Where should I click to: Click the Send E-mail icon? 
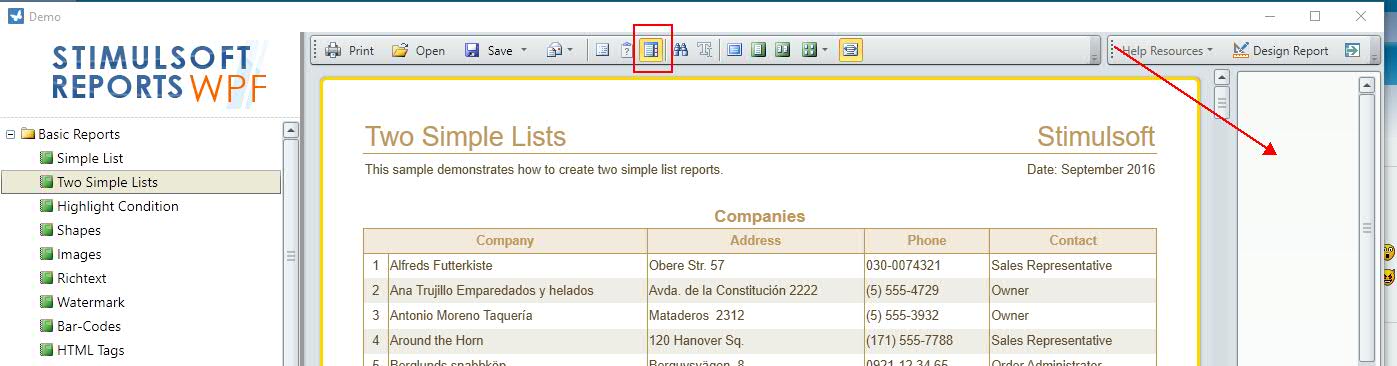(553, 50)
